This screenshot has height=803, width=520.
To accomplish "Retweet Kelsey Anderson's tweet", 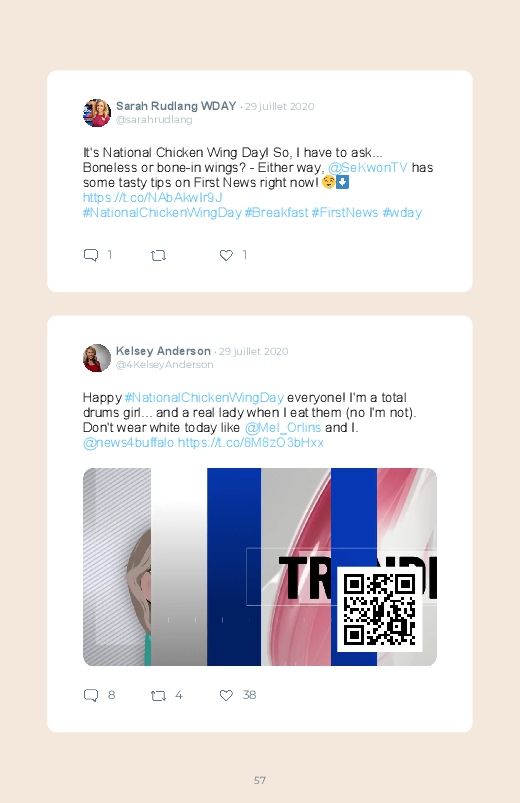I will click(158, 695).
